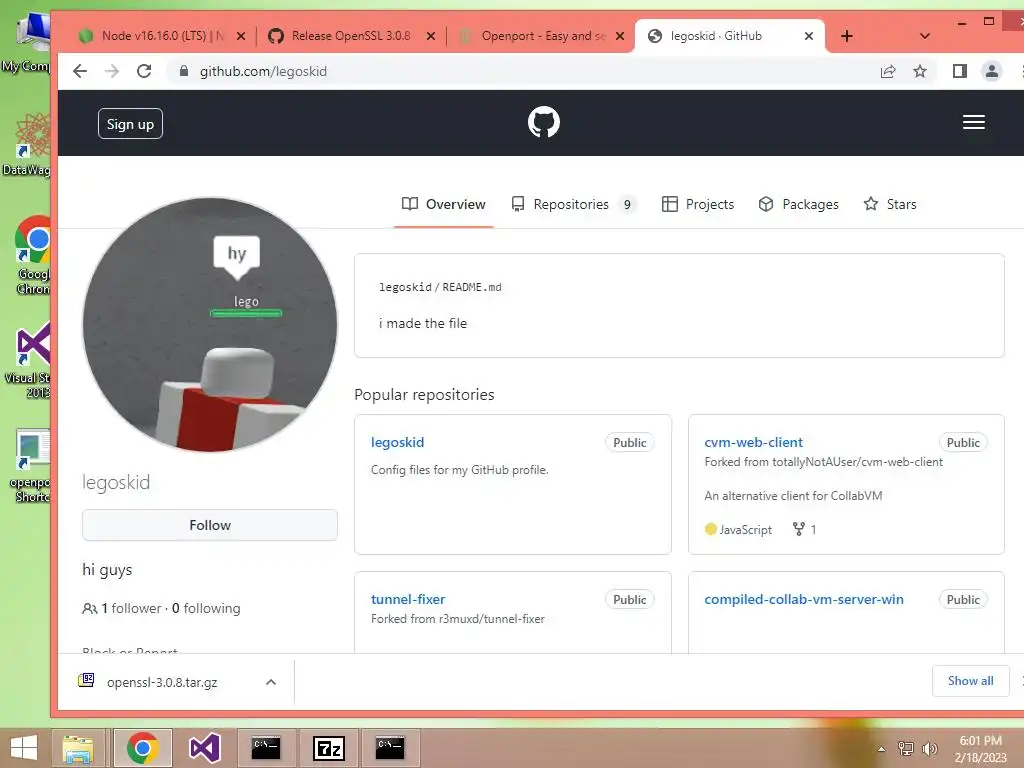Open the 7-Zip taskbar icon
This screenshot has height=768, width=1024.
pos(328,748)
